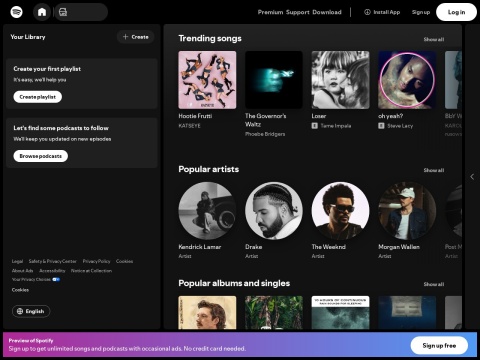Open album cover with mustached man
The height and width of the screenshot is (360, 480).
coord(207,313)
